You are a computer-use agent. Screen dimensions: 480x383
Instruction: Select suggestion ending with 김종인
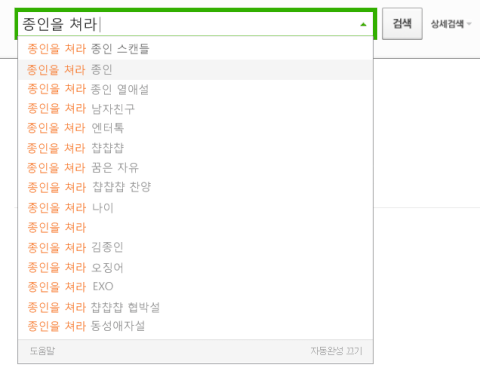195,247
